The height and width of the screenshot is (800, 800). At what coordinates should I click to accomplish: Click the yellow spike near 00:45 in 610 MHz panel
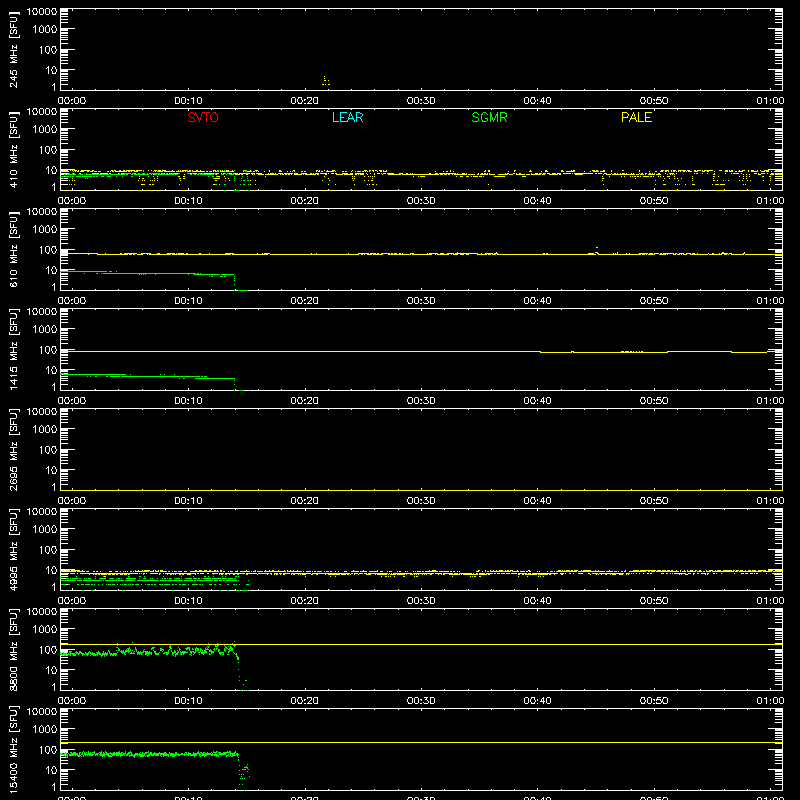tap(596, 250)
